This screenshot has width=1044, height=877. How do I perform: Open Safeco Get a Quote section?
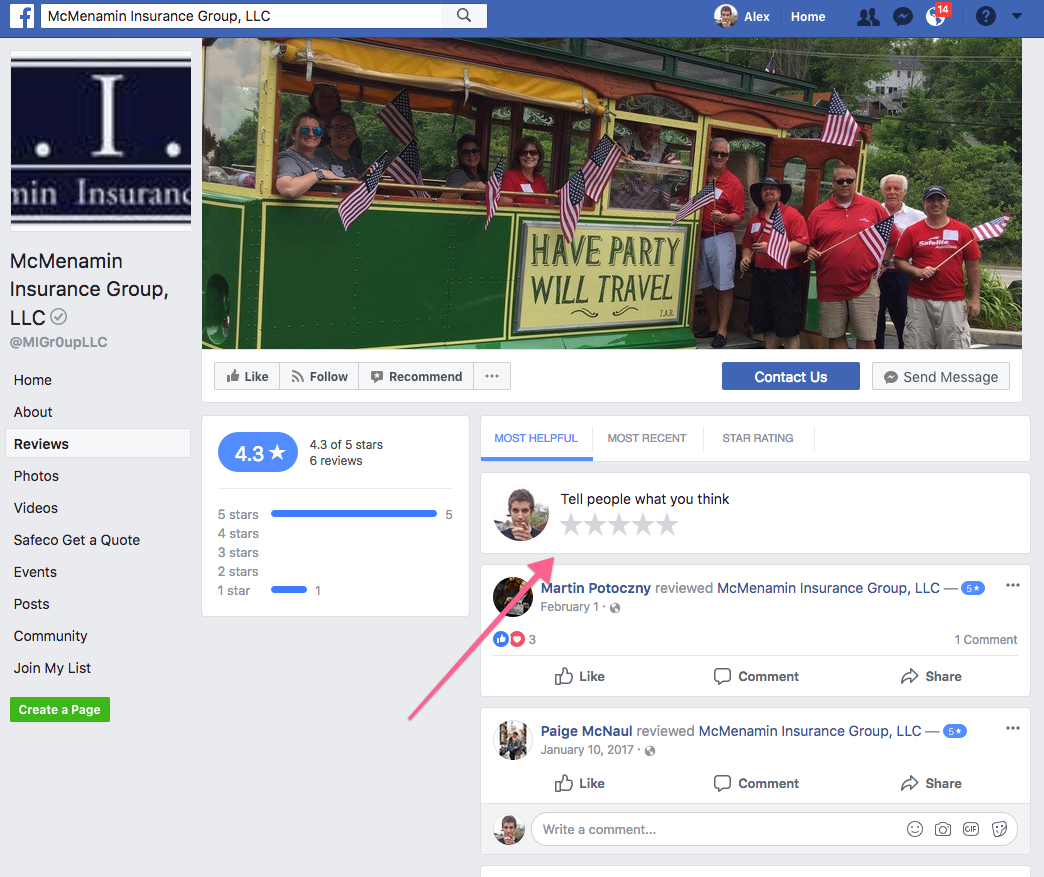(x=77, y=540)
